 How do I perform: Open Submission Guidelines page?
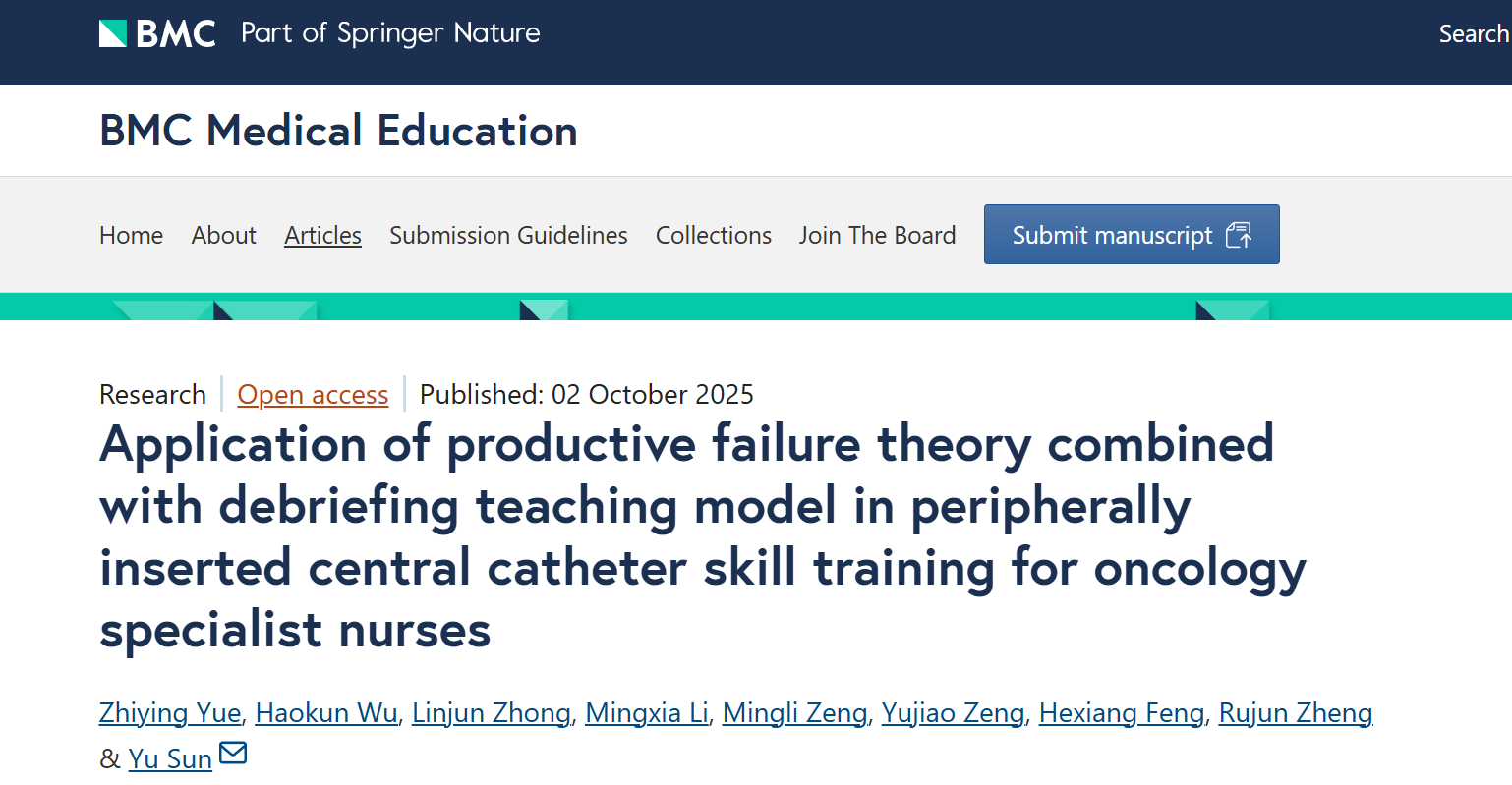click(x=508, y=236)
